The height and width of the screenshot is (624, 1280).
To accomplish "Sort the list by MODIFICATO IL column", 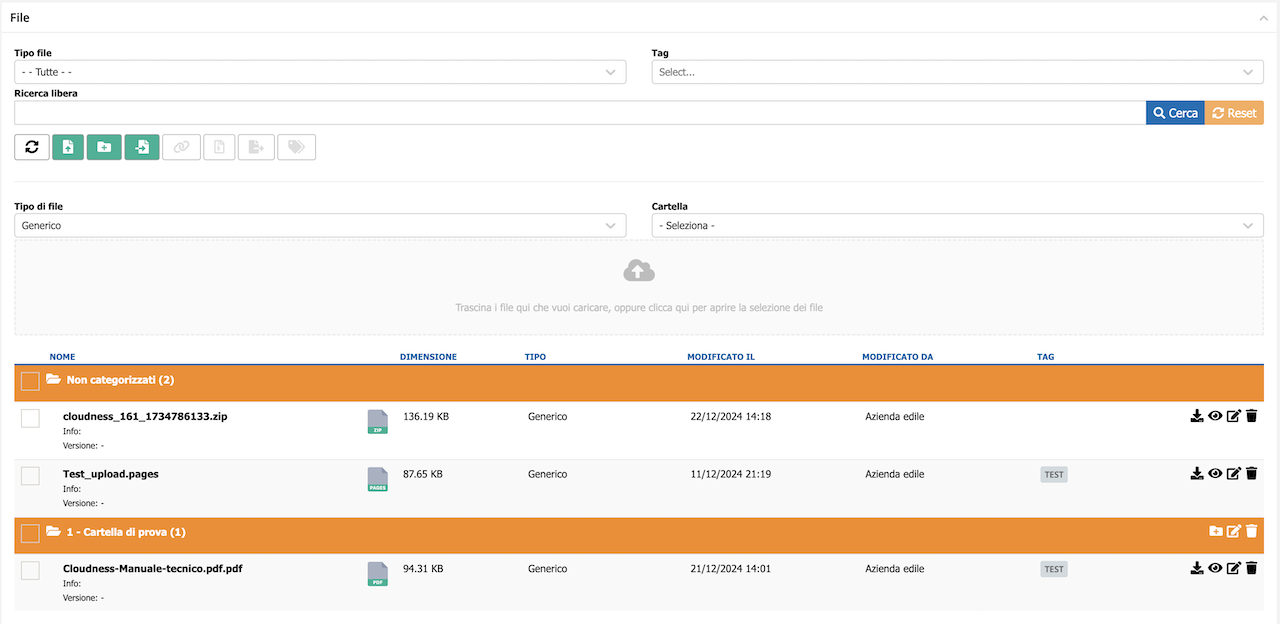I will tap(721, 357).
